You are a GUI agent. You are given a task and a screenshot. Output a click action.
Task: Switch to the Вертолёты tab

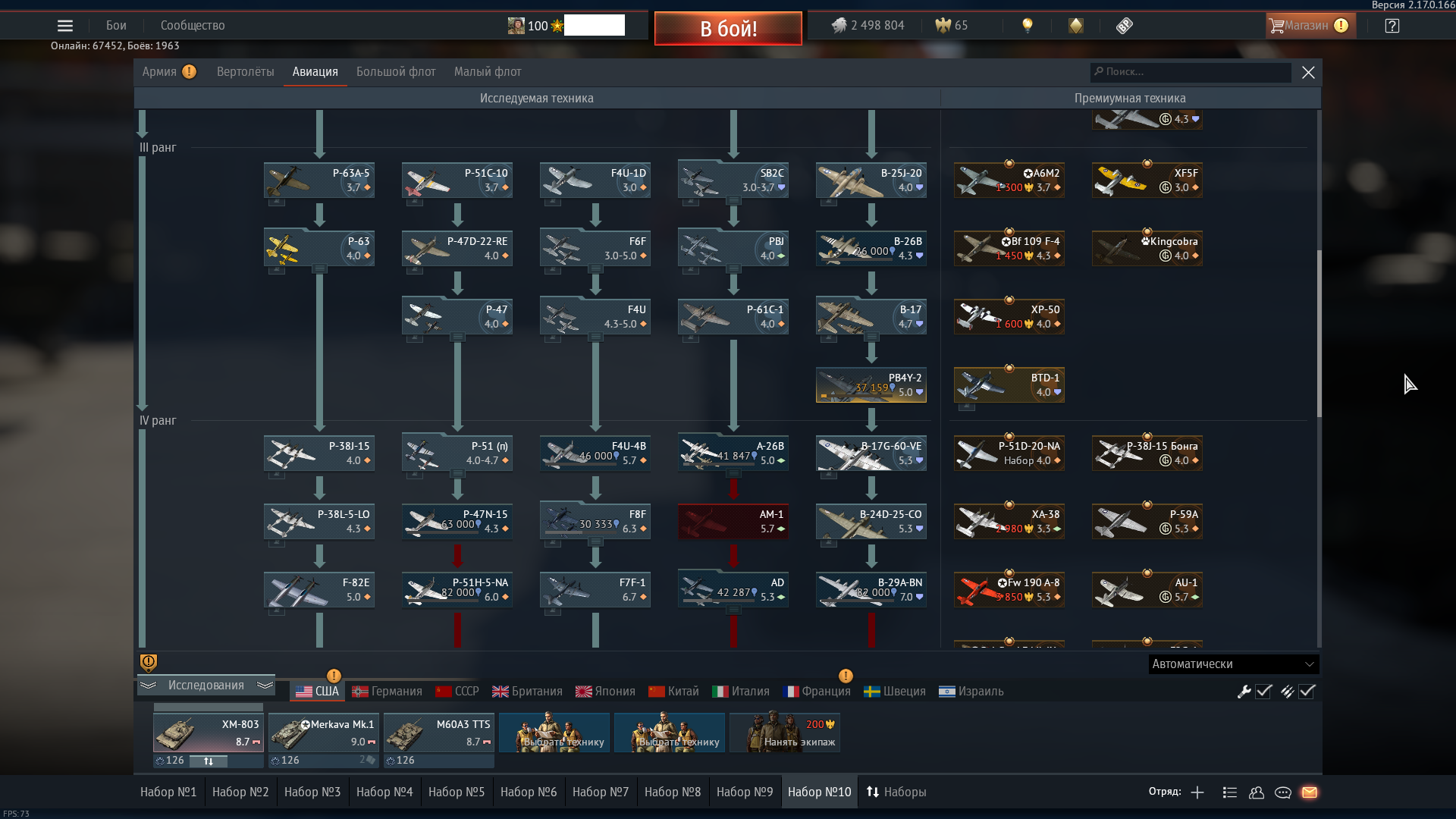pos(245,72)
